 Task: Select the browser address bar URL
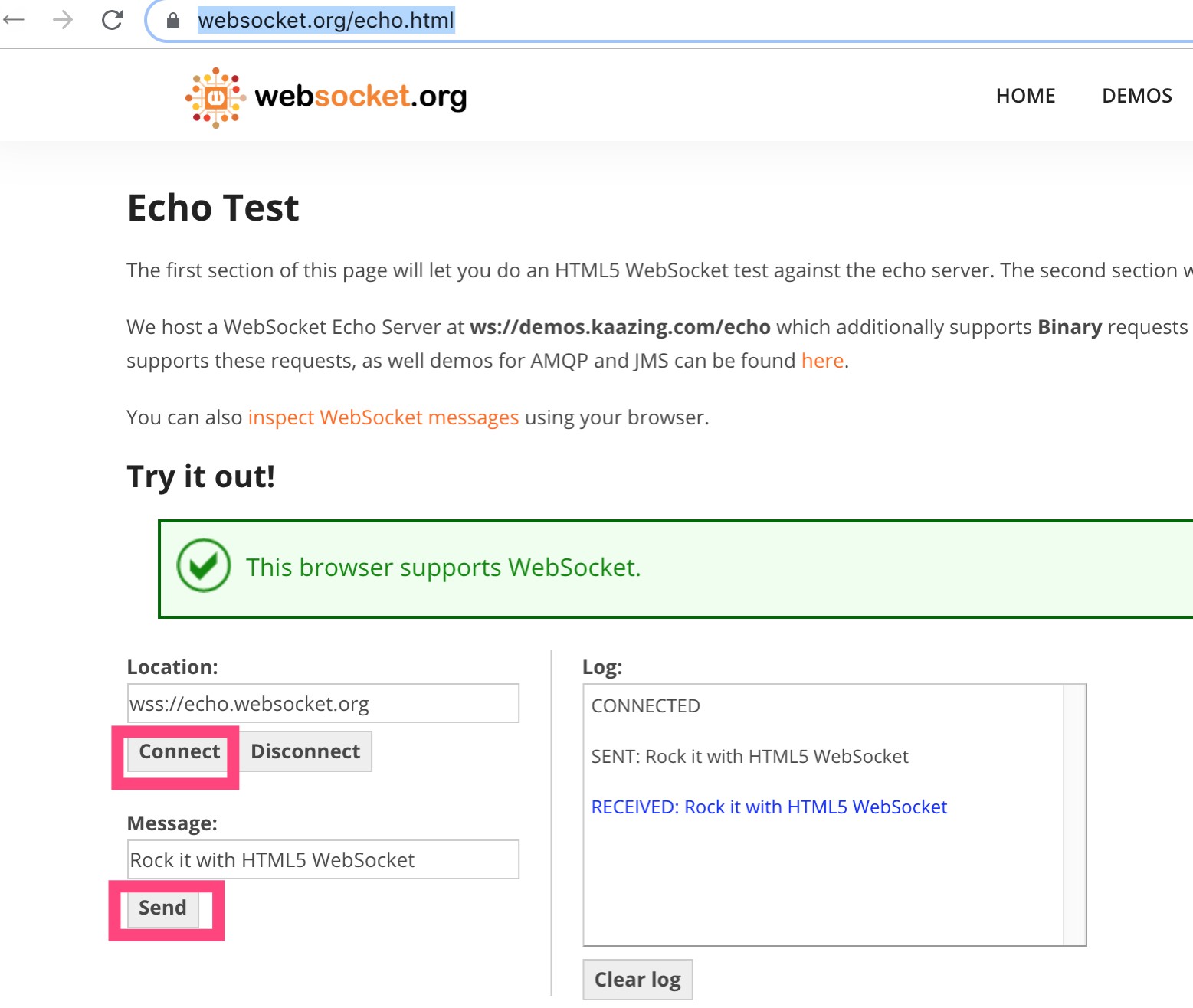(326, 20)
